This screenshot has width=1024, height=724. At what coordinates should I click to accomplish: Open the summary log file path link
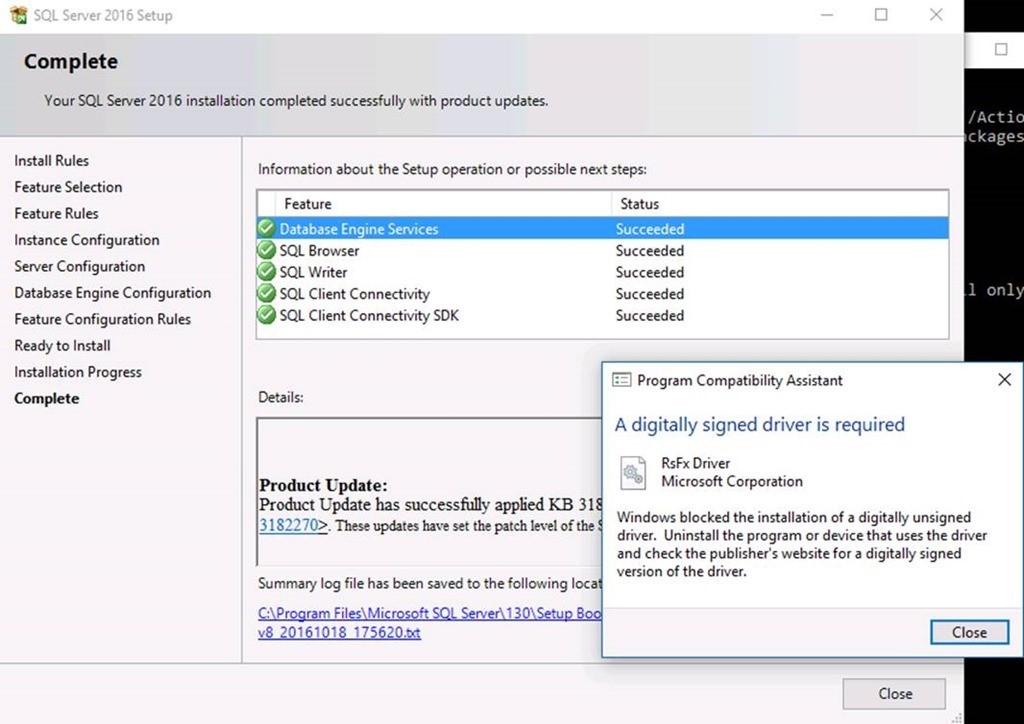429,613
